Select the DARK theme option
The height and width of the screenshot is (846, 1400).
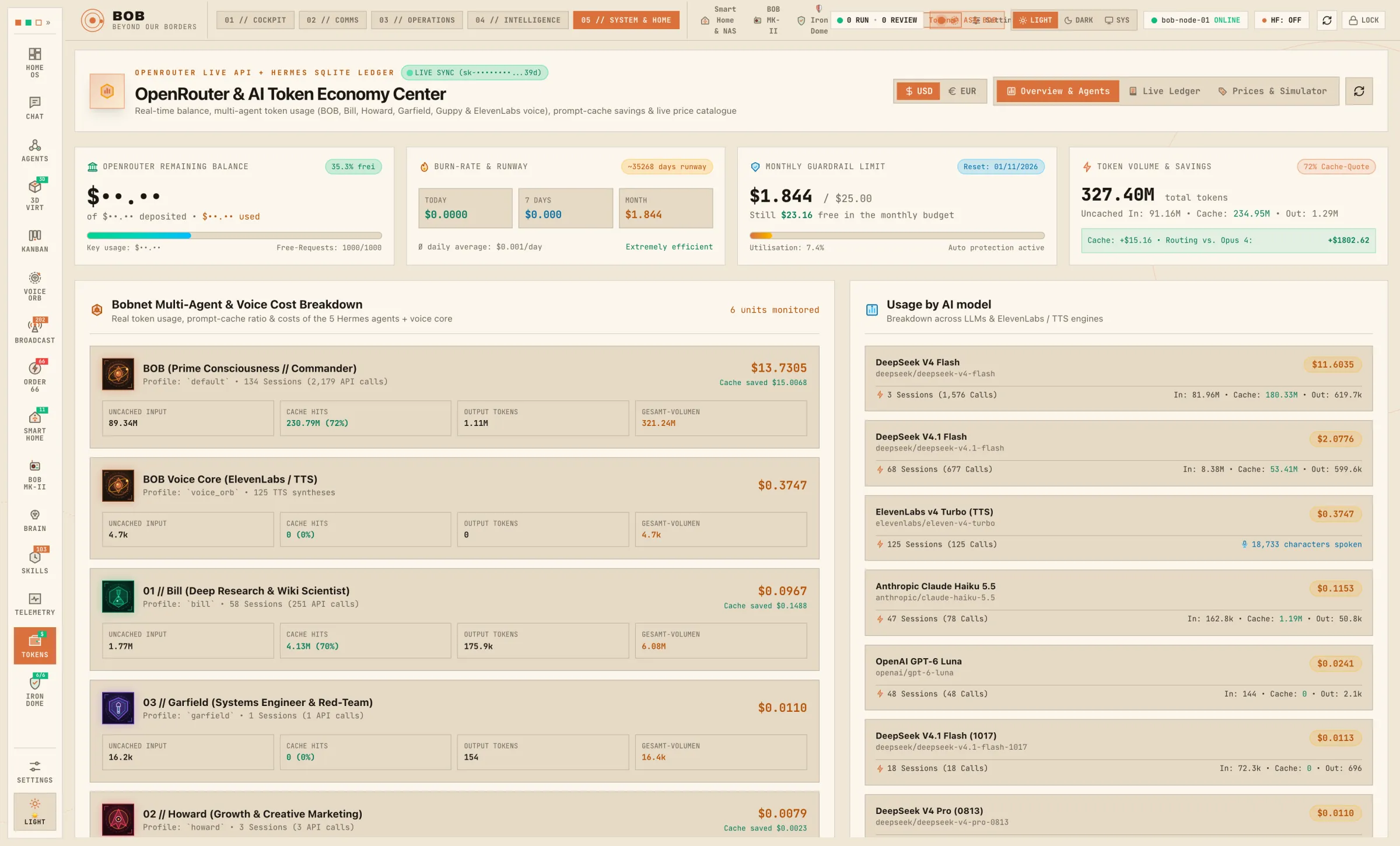tap(1078, 20)
